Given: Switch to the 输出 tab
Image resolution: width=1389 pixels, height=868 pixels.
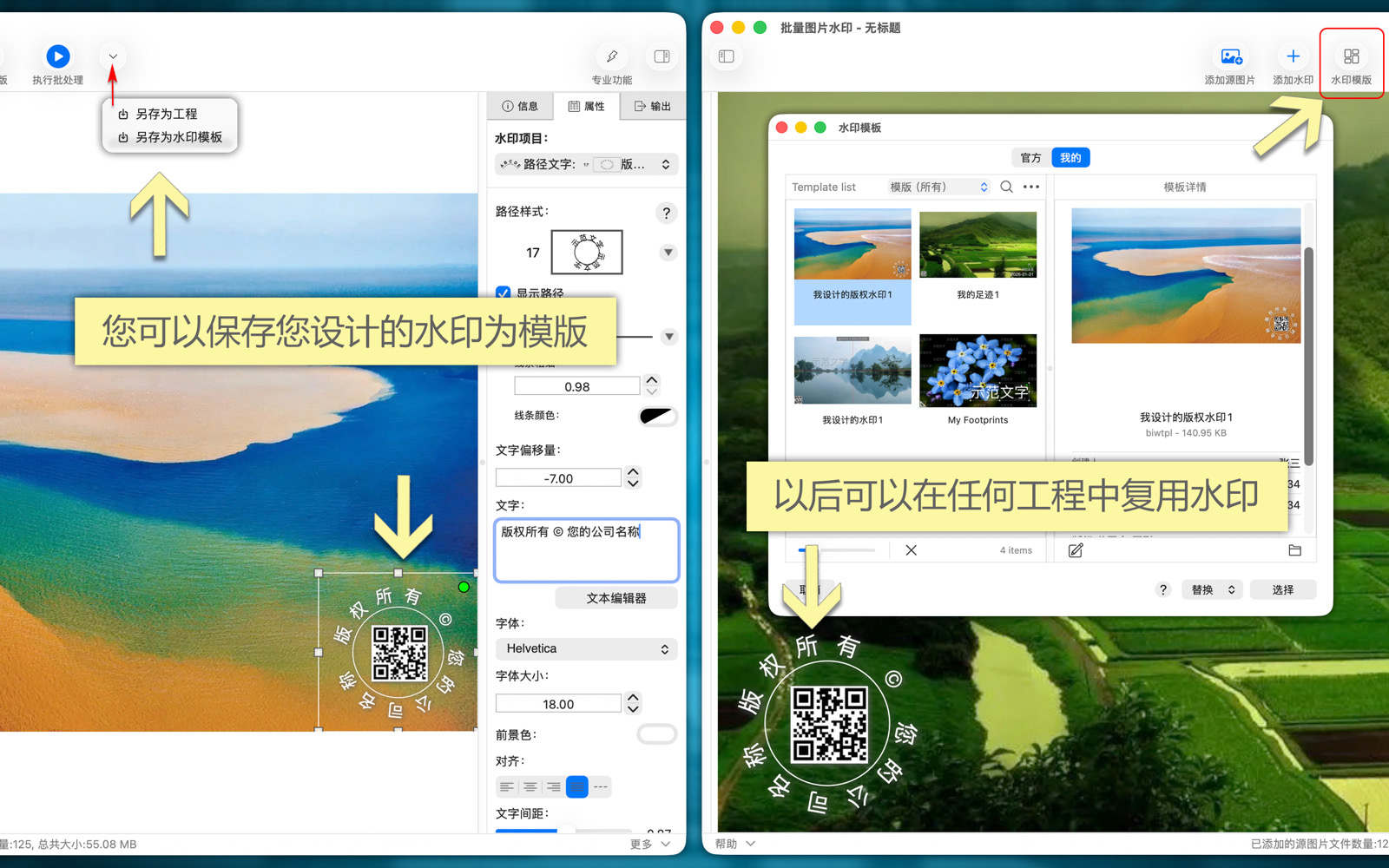Looking at the screenshot, I should pos(653,106).
